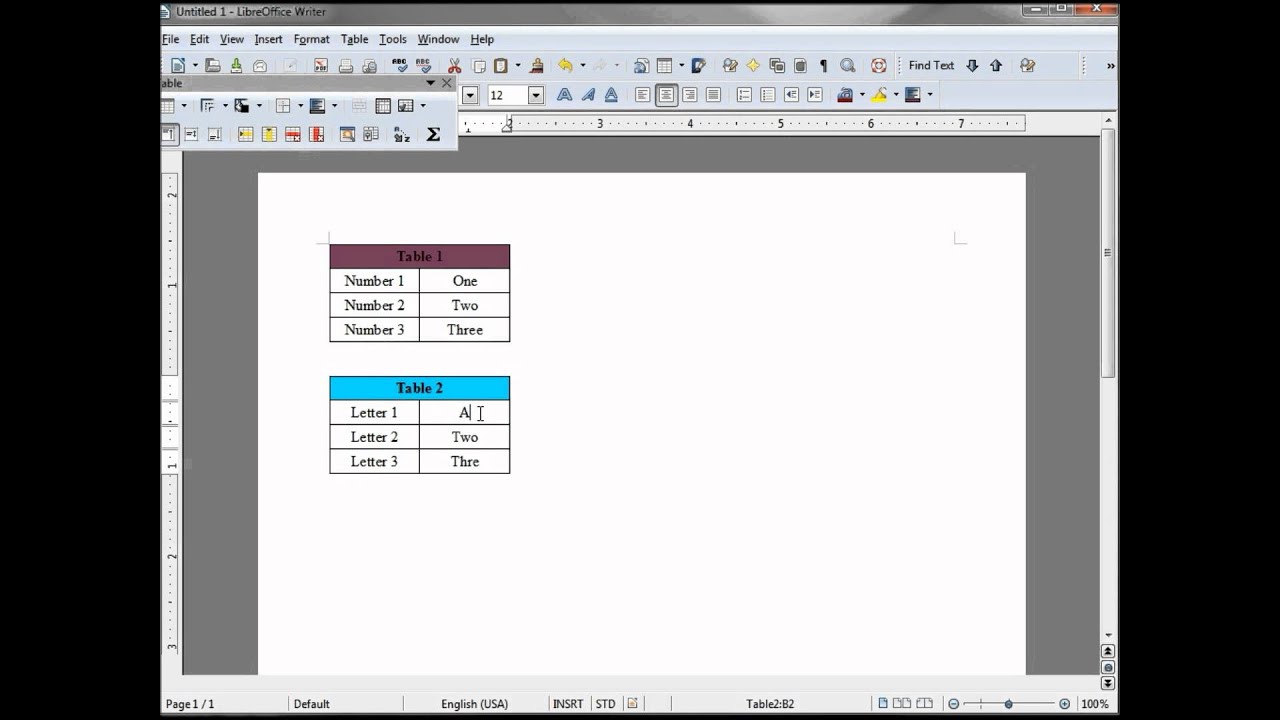The width and height of the screenshot is (1280, 720).
Task: Toggle INSRT insert mode in status bar
Action: pyautogui.click(x=568, y=704)
